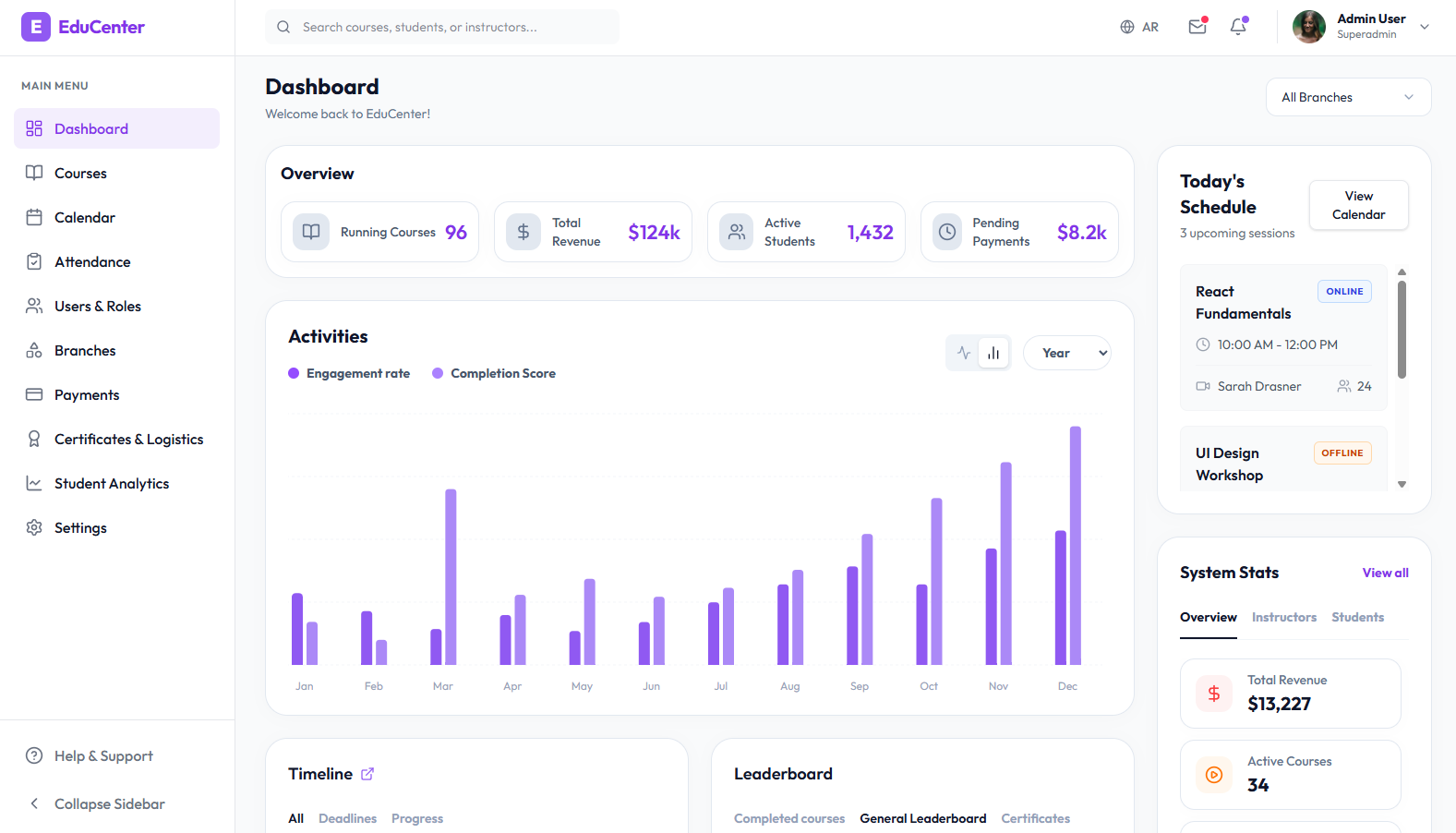Click the schedule list scrollbar thumb
This screenshot has height=833, width=1456.
pyautogui.click(x=1402, y=330)
